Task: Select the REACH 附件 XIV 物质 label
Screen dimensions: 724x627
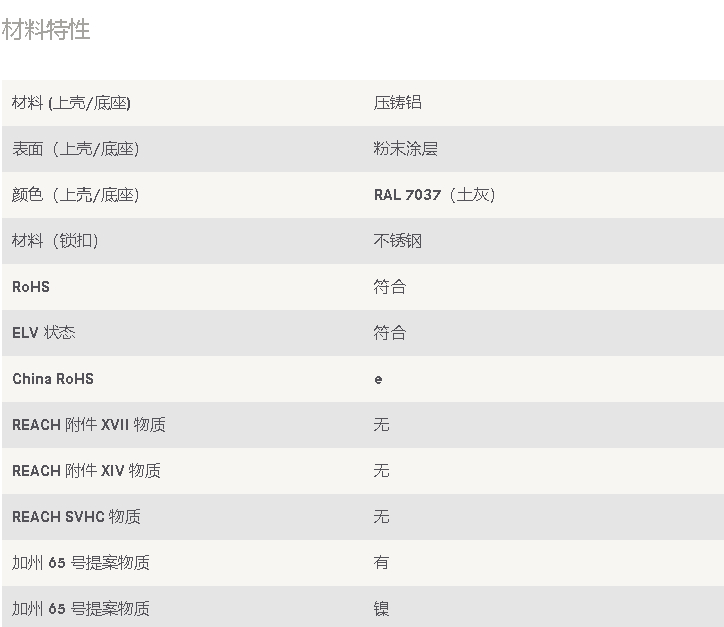Action: (x=86, y=470)
